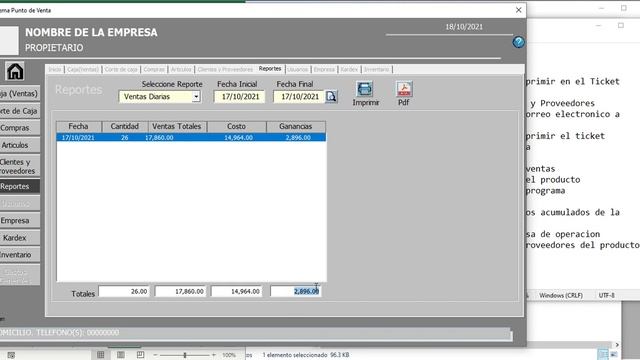Open the Articulos tab
The image size is (640, 360).
(181, 69)
